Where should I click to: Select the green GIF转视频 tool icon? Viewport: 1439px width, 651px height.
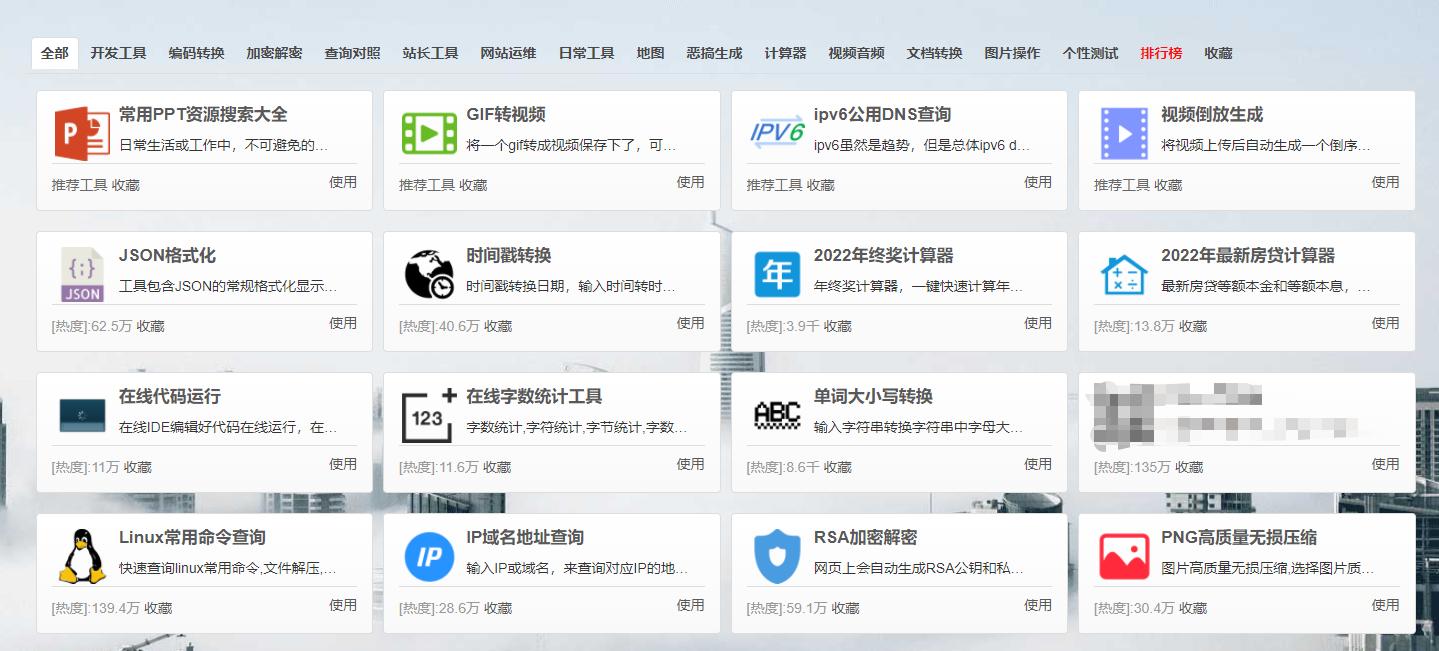[x=429, y=131]
